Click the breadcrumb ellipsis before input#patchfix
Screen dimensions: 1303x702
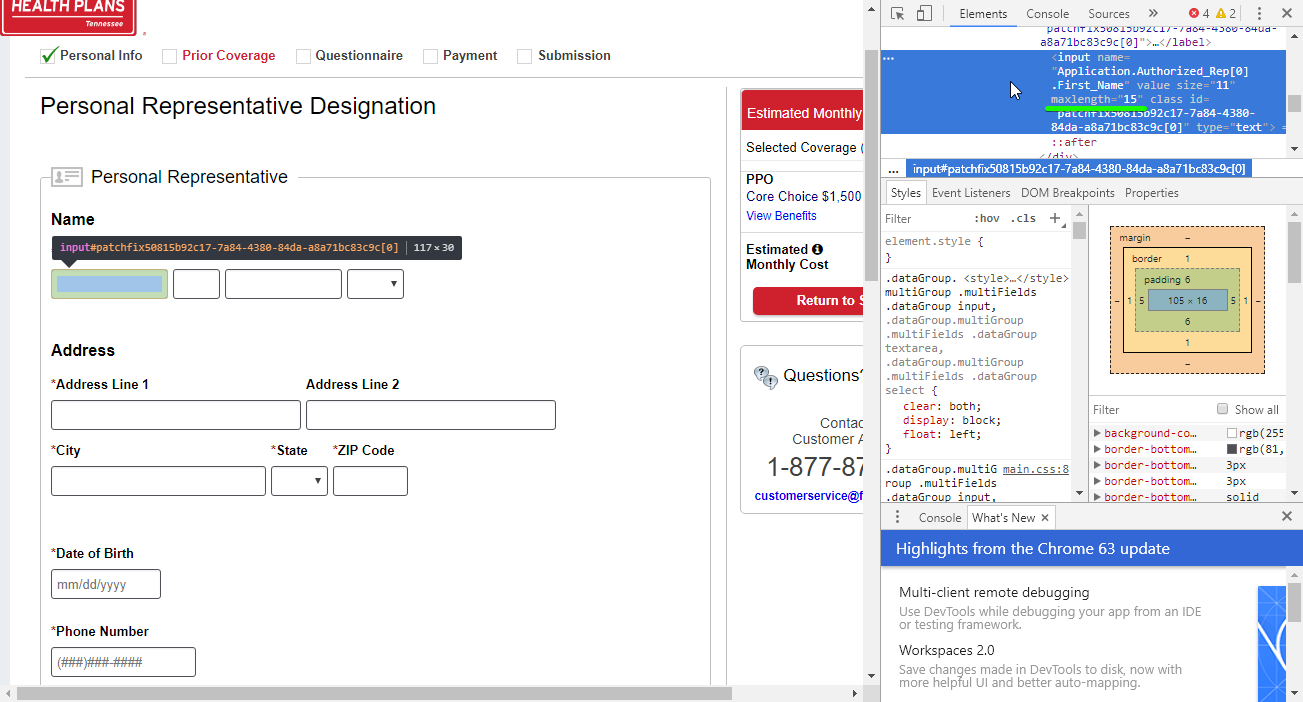(893, 170)
